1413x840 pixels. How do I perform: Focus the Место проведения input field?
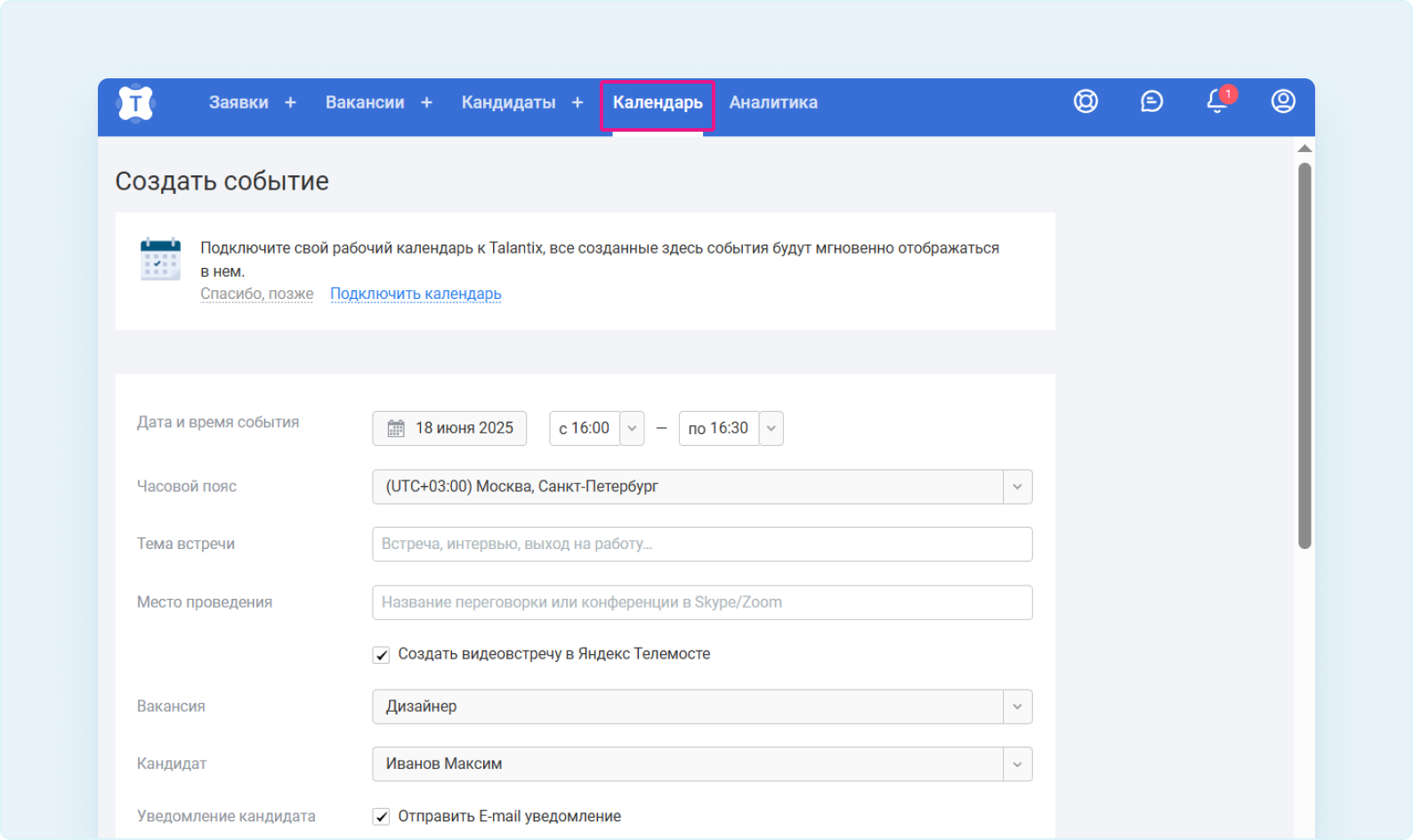click(x=702, y=602)
